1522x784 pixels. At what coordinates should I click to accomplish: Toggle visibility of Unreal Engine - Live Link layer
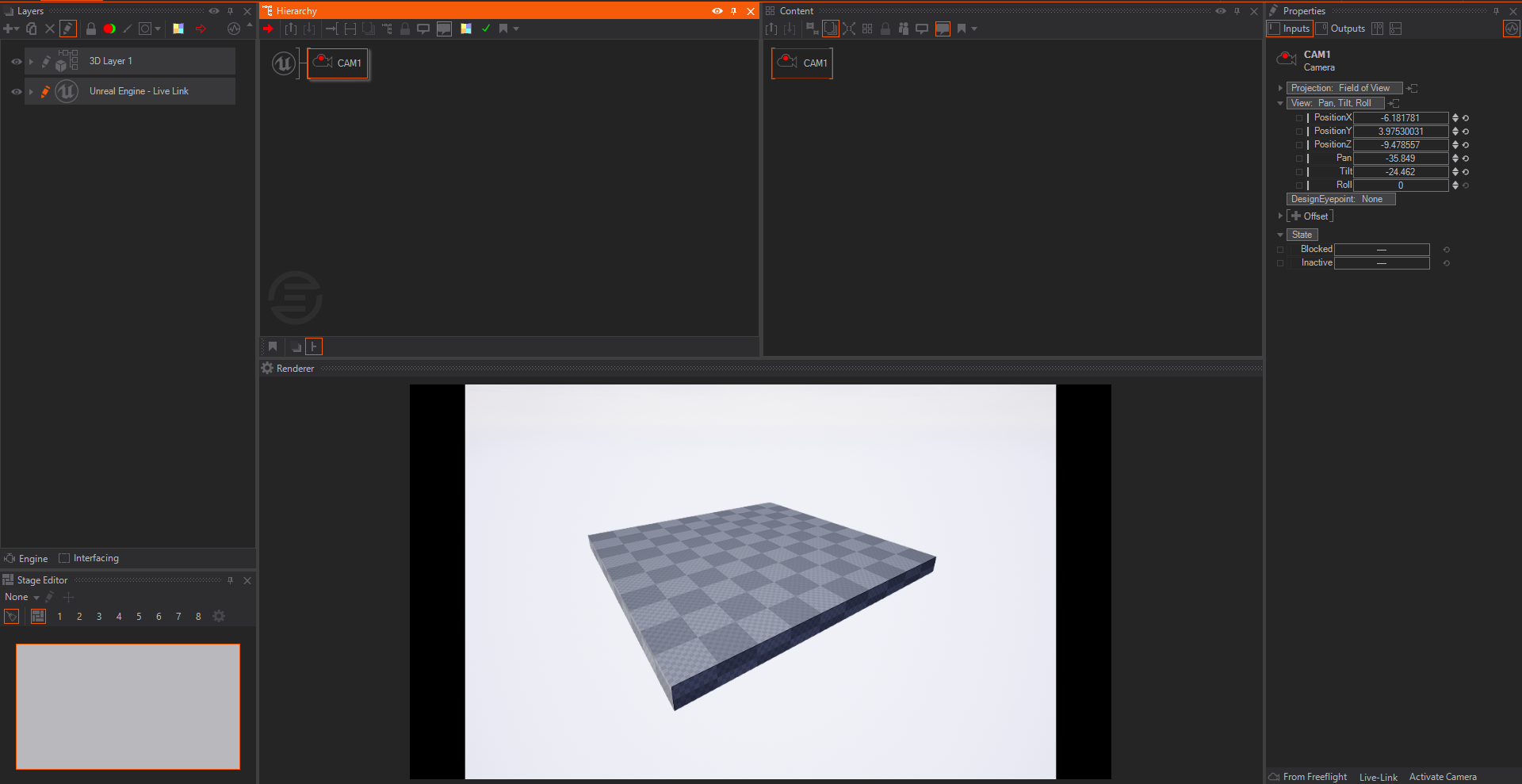click(16, 91)
